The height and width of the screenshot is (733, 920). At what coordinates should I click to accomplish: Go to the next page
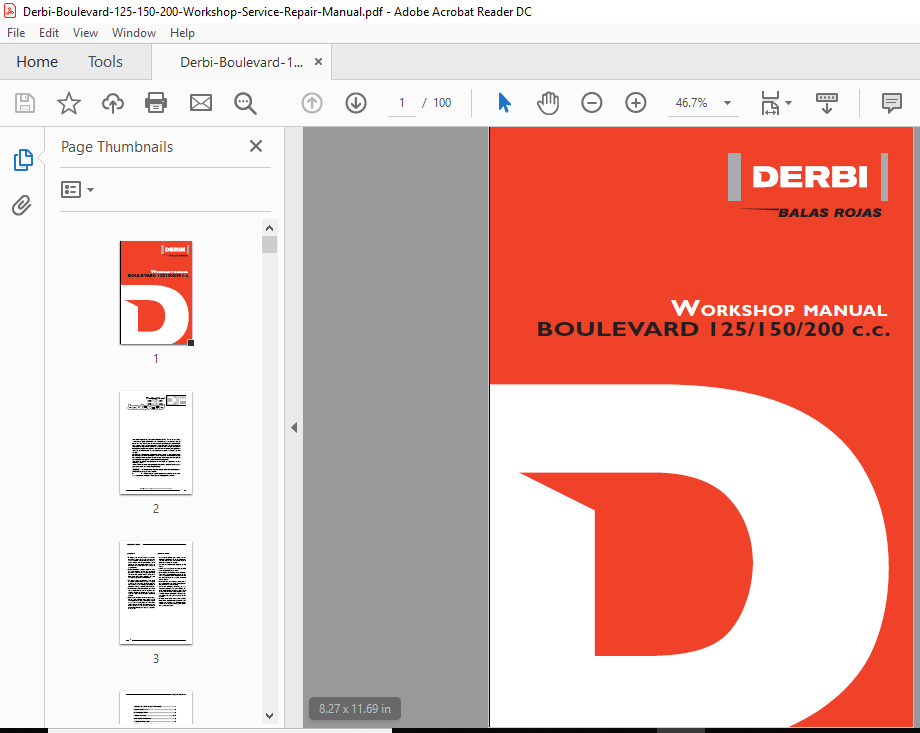pos(356,103)
